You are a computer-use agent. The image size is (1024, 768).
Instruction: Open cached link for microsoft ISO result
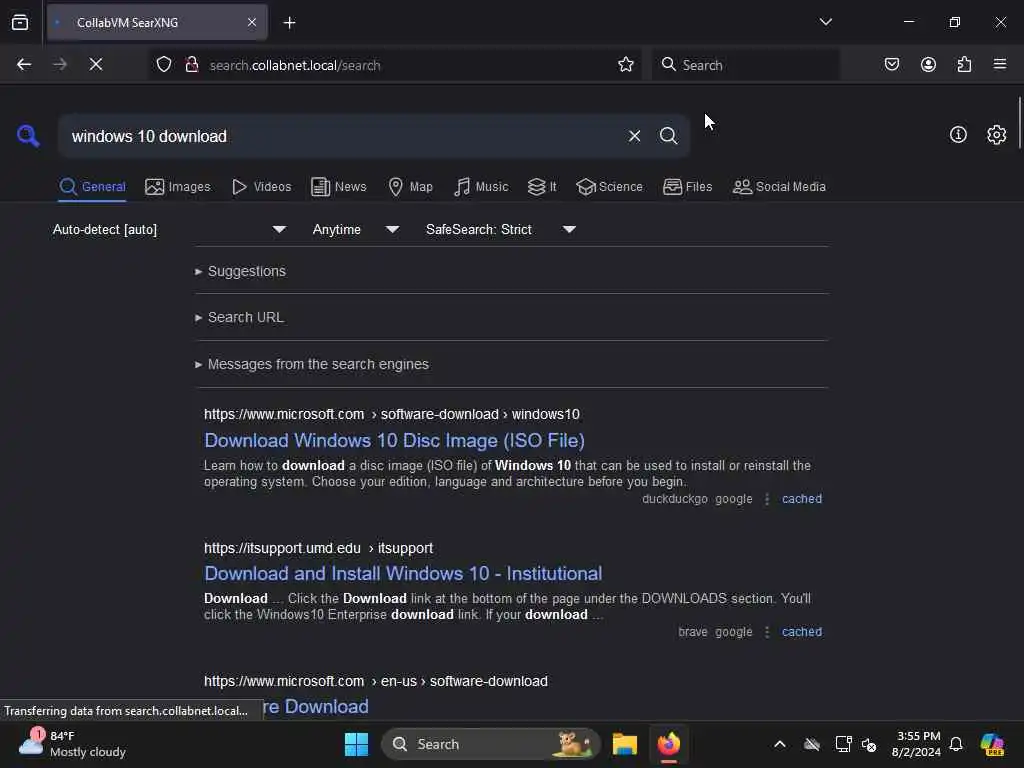pos(801,499)
